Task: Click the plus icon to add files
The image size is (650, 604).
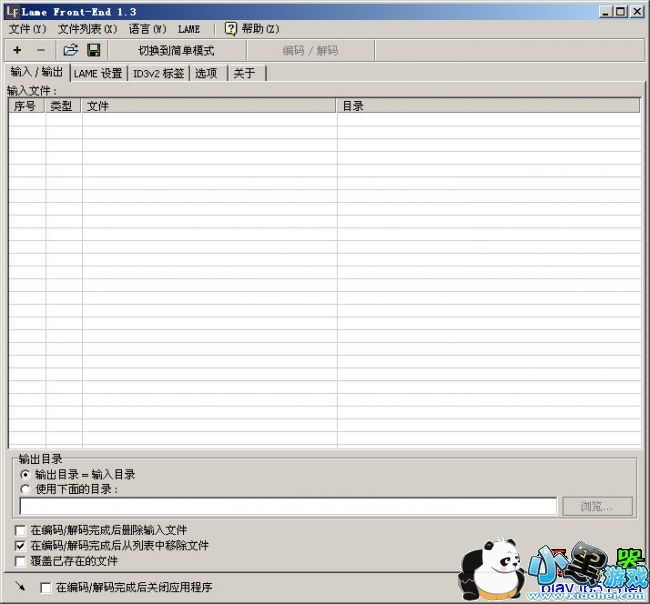Action: 17,51
